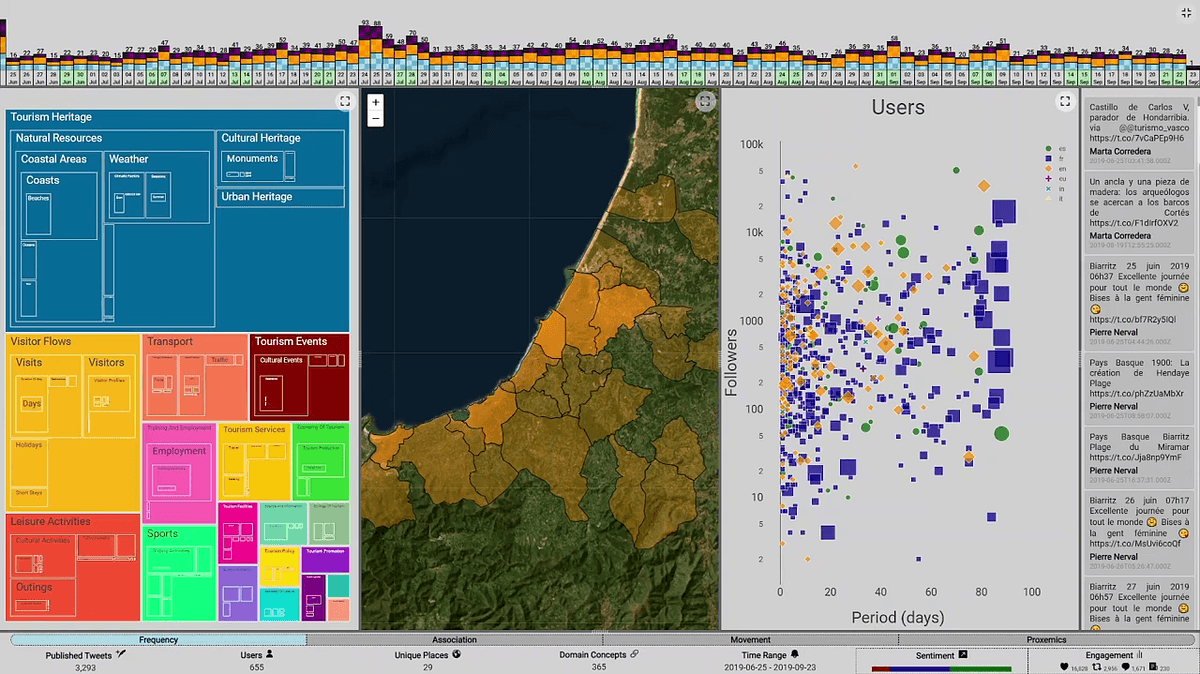Toggle the 'in' language in legend
The image size is (1200, 674).
coord(1055,188)
